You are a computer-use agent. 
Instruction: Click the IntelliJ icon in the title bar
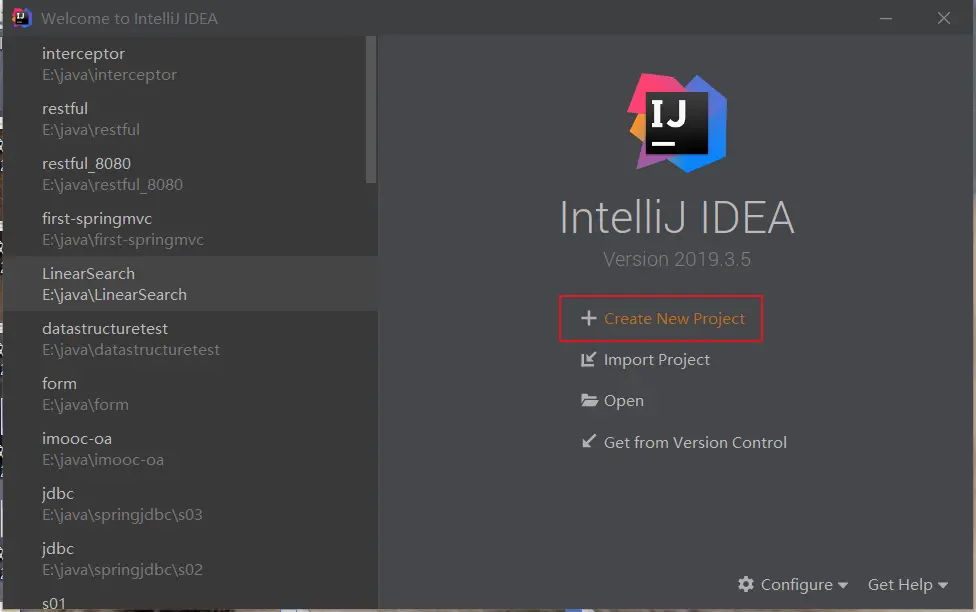click(21, 18)
